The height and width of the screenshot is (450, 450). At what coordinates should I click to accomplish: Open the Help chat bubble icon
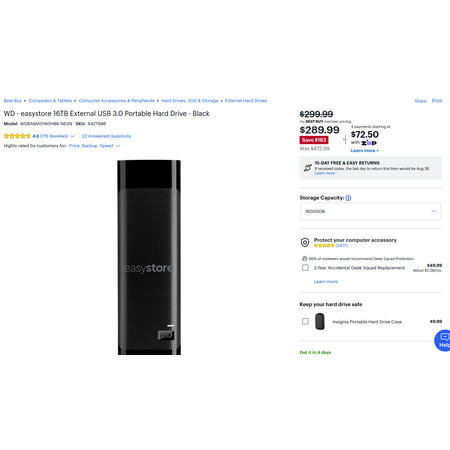443,340
